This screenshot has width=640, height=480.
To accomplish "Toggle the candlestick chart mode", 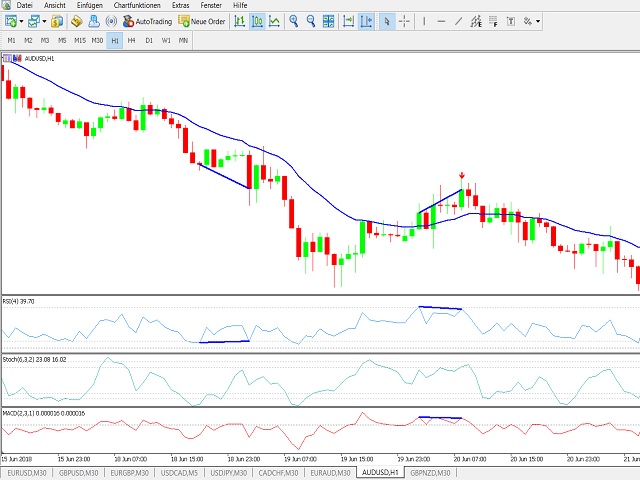I will coord(257,21).
